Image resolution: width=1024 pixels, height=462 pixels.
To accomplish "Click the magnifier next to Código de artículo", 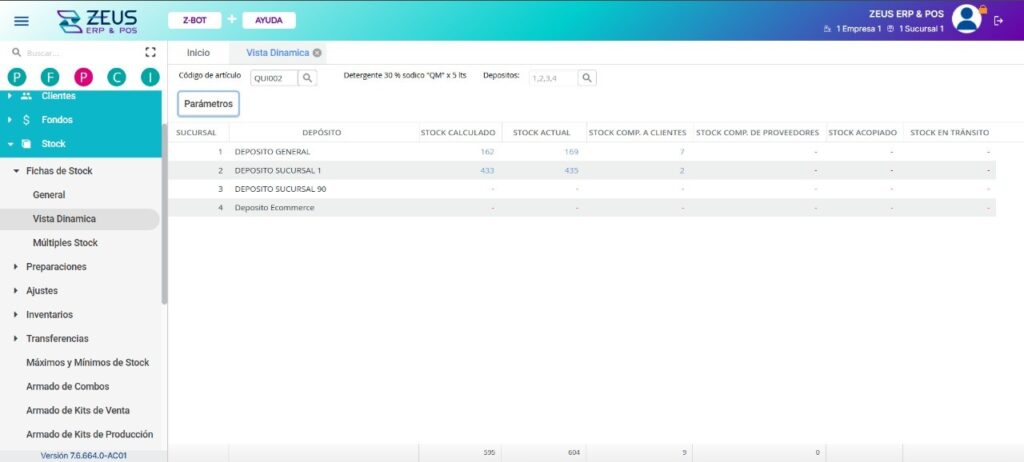I will pyautogui.click(x=308, y=78).
